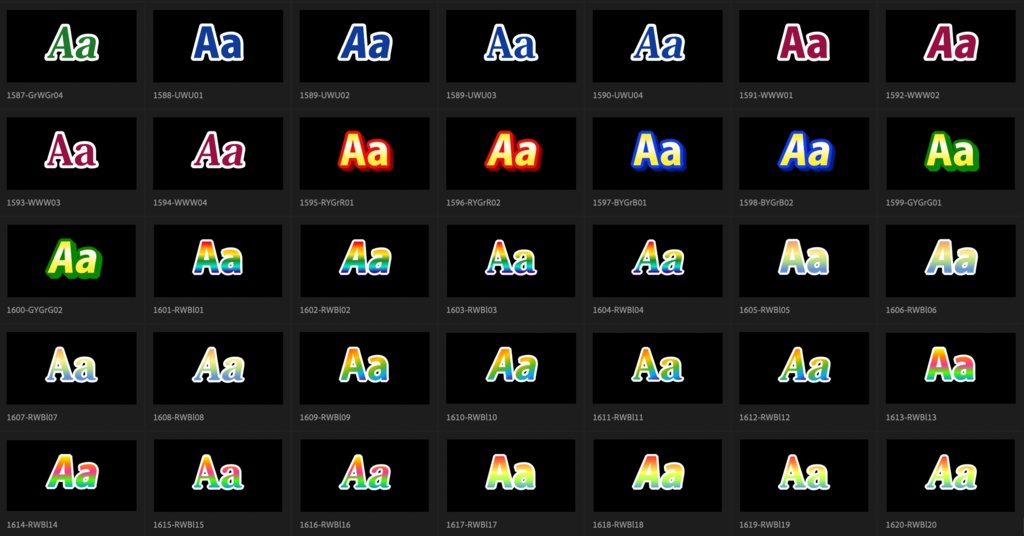This screenshot has width=1024, height=536.
Task: Pick the 1607-RWBl07 pastel preset thumbnail
Action: 72,368
